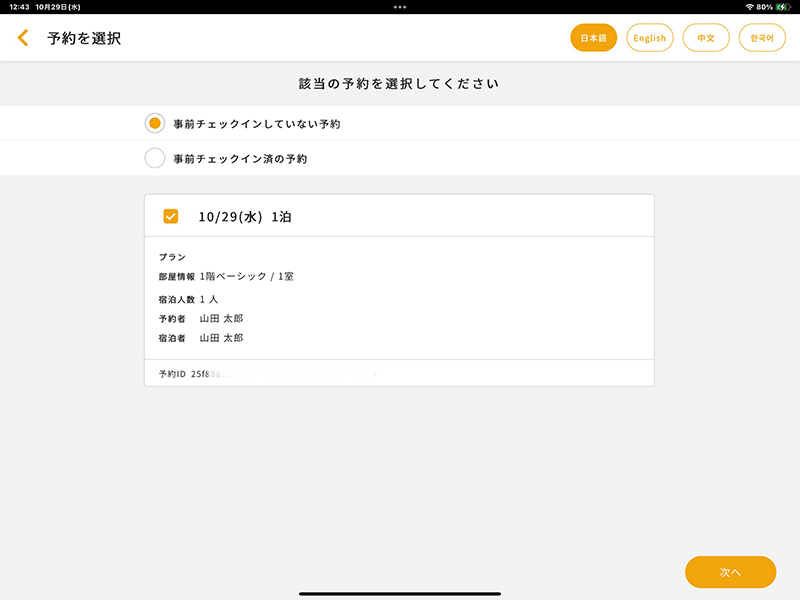
Task: Switch language to 한국어
Action: (762, 37)
